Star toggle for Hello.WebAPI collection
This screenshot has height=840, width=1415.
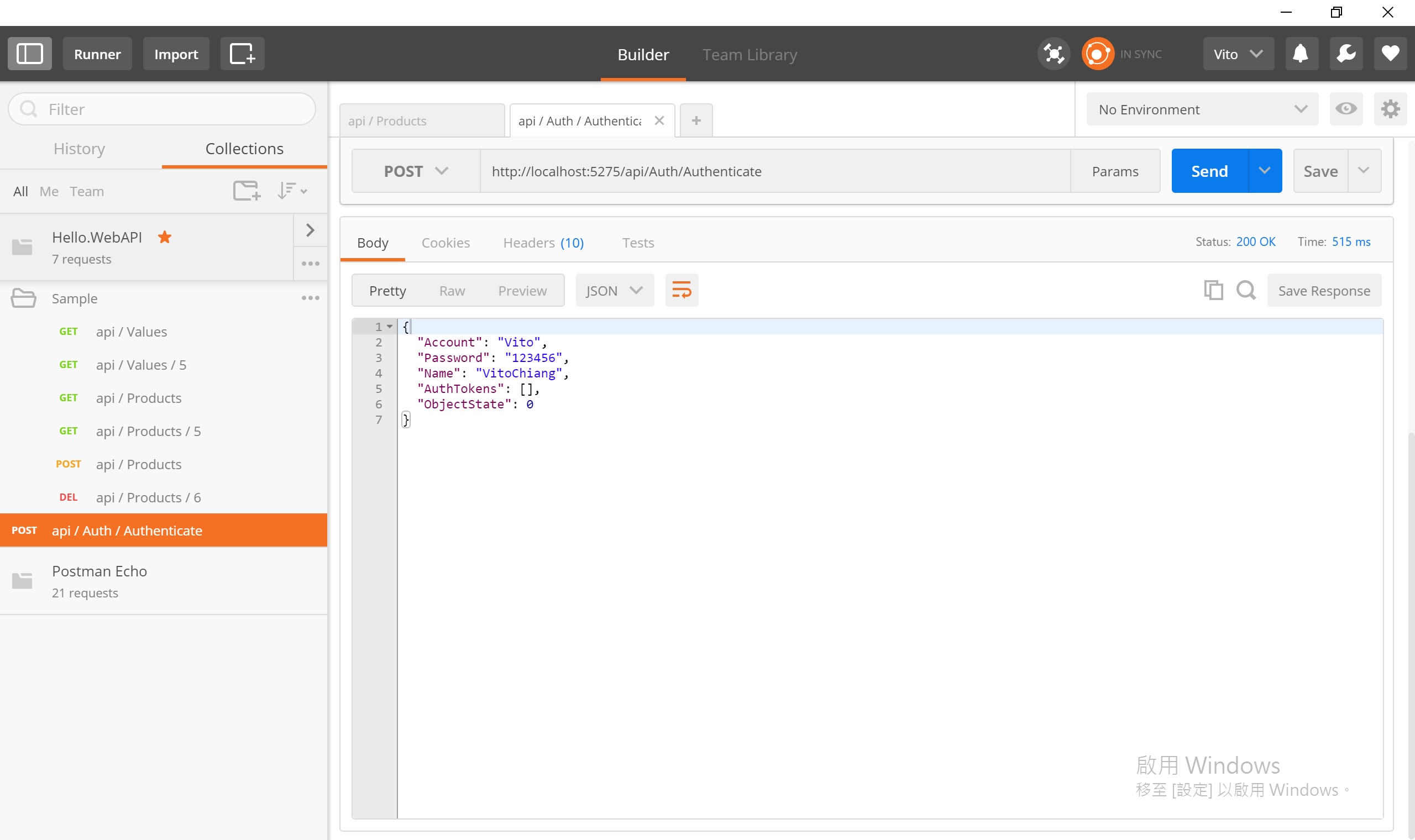[x=165, y=237]
